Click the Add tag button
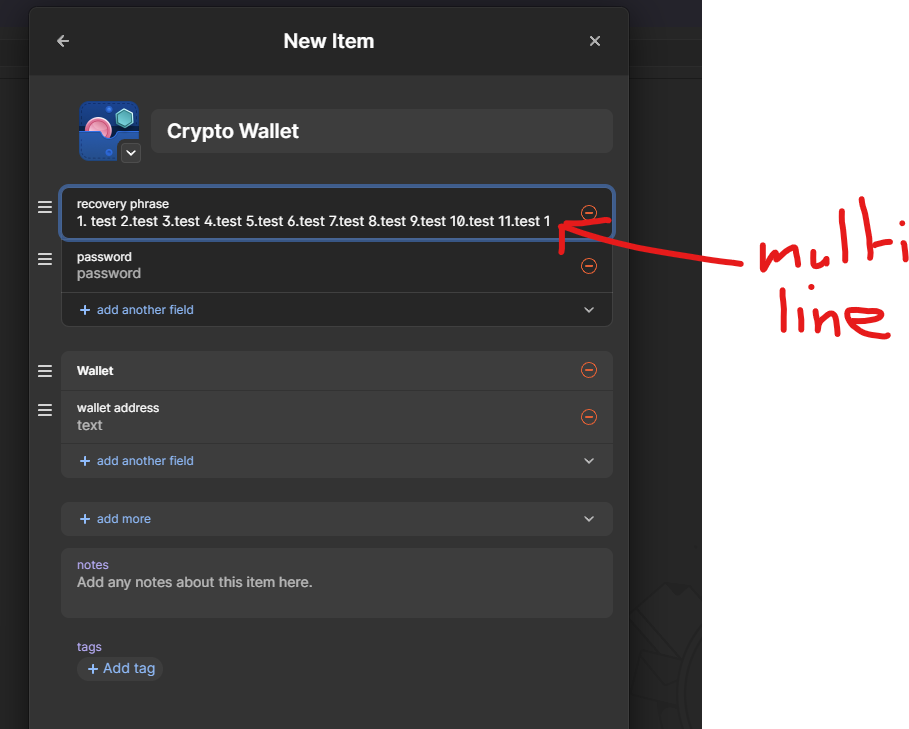This screenshot has width=909, height=729. 121,668
